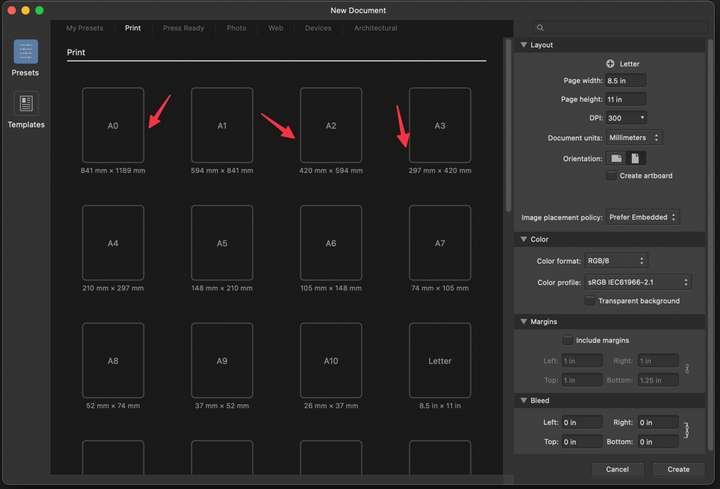Click the preset list vertical scrollbar
Viewport: 720px width, 489px height.
508,125
